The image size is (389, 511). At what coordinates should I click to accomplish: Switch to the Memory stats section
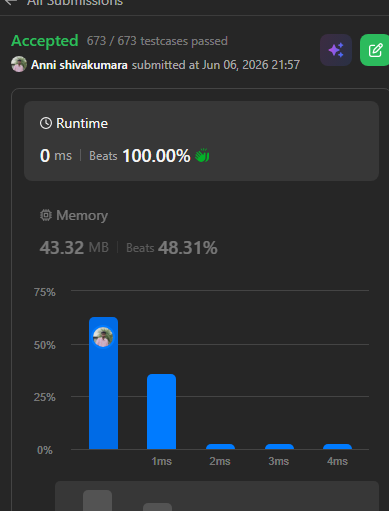click(201, 232)
